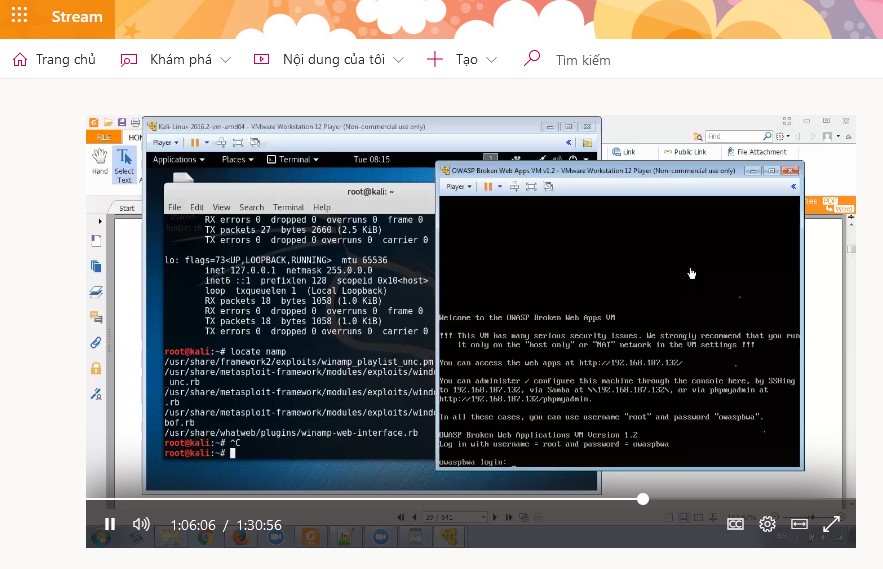Open Trang chủ home page
This screenshot has height=569, width=883.
54,59
